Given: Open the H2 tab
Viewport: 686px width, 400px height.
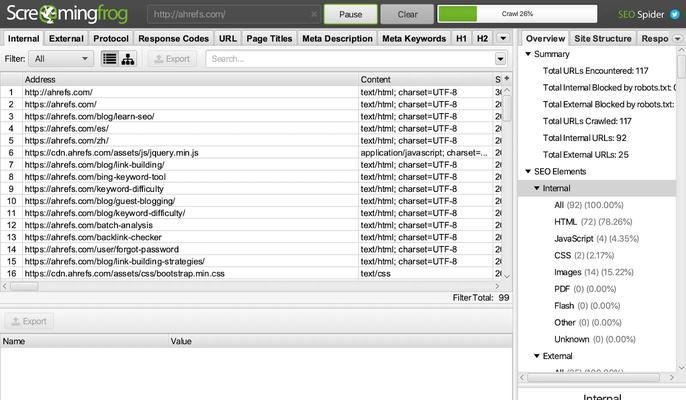Looking at the screenshot, I should point(482,39).
